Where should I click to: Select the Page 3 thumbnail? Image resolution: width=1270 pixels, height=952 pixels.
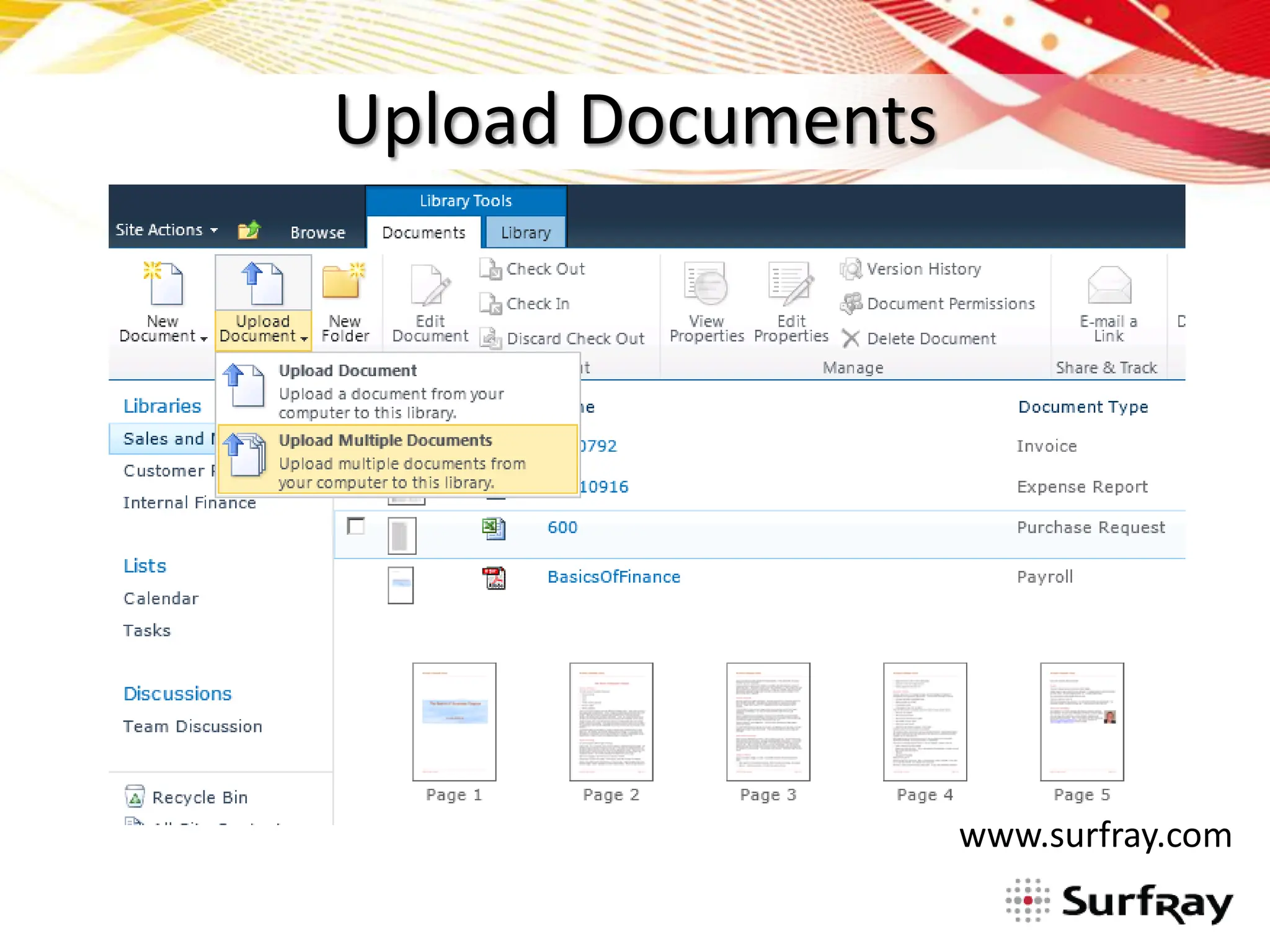(768, 721)
